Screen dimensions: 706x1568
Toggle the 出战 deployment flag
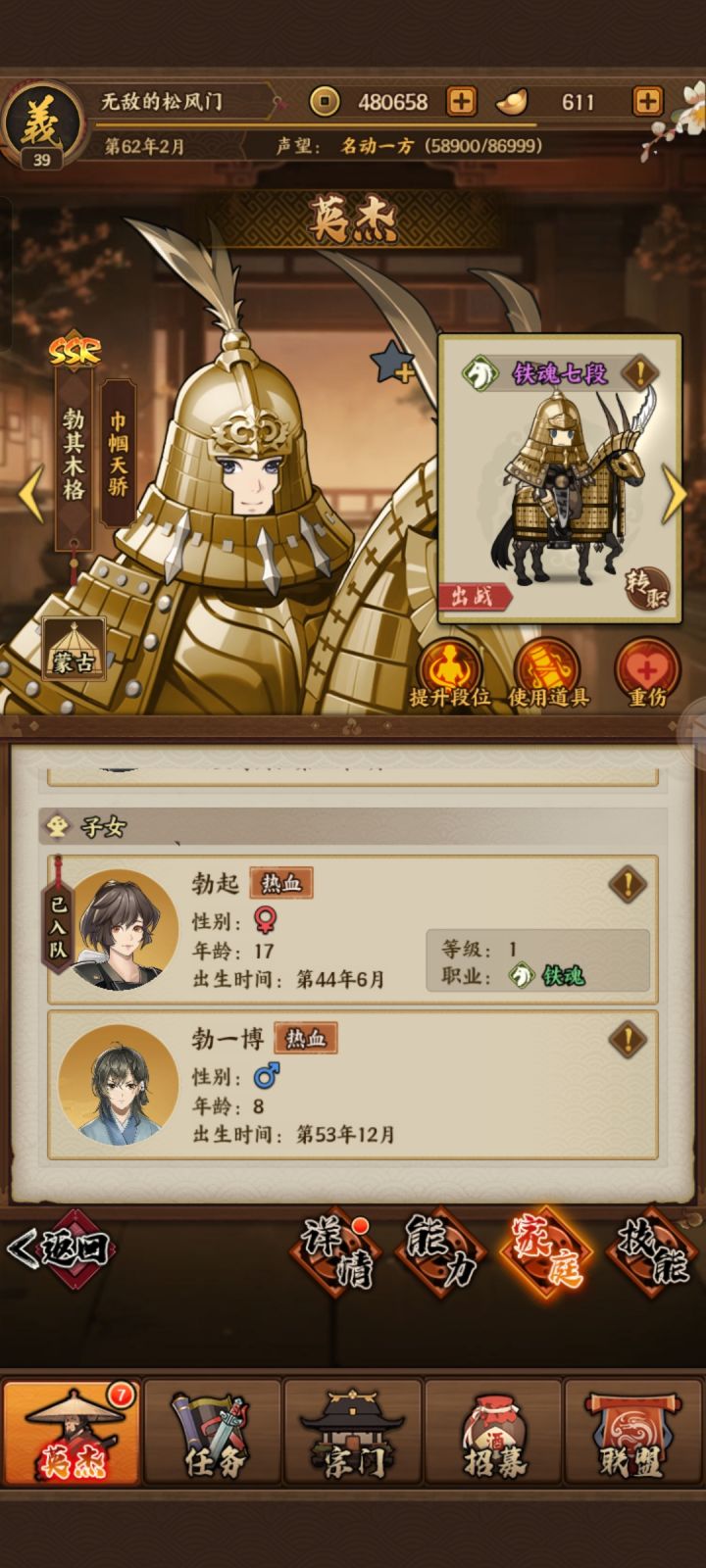click(x=476, y=595)
